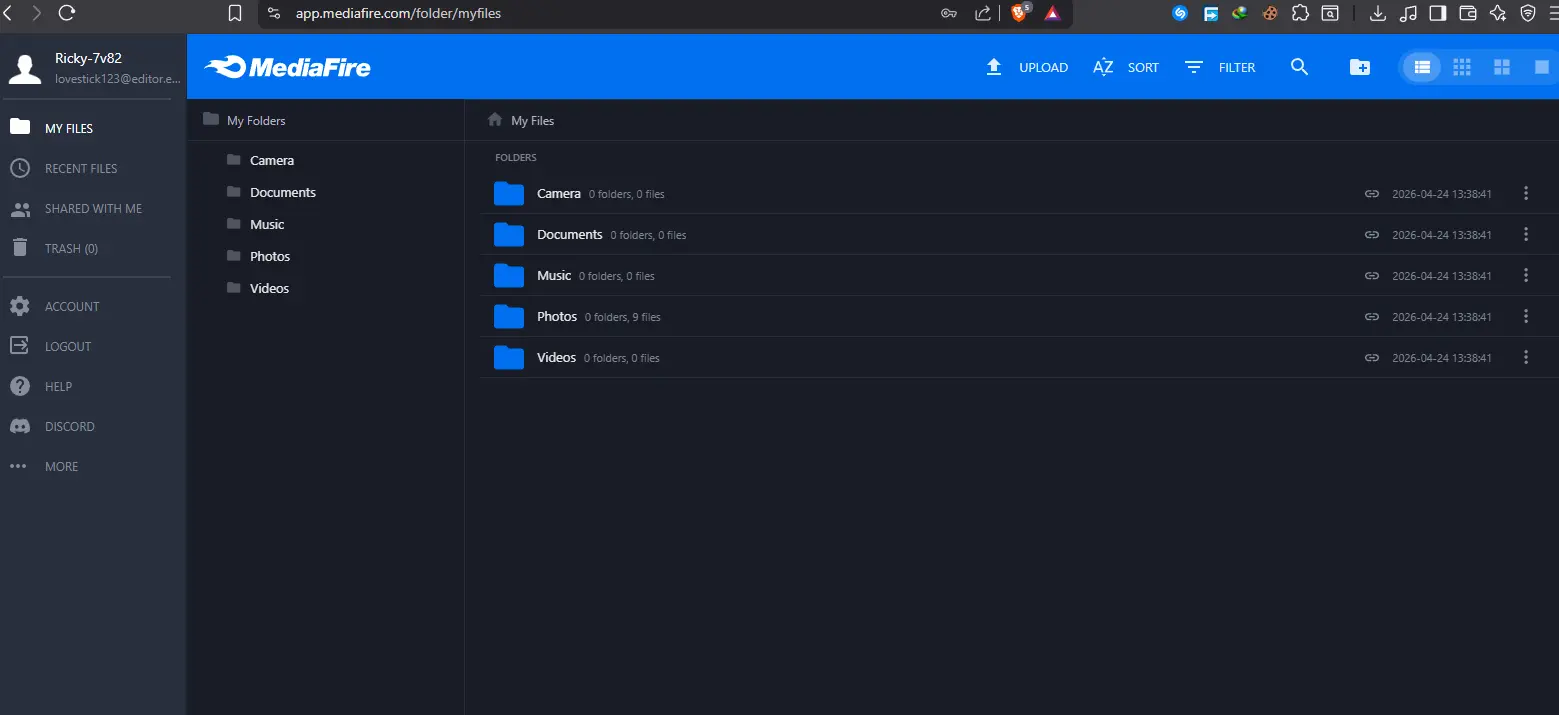Click the magnifier search icon in header
1559x715 pixels.
[x=1299, y=67]
